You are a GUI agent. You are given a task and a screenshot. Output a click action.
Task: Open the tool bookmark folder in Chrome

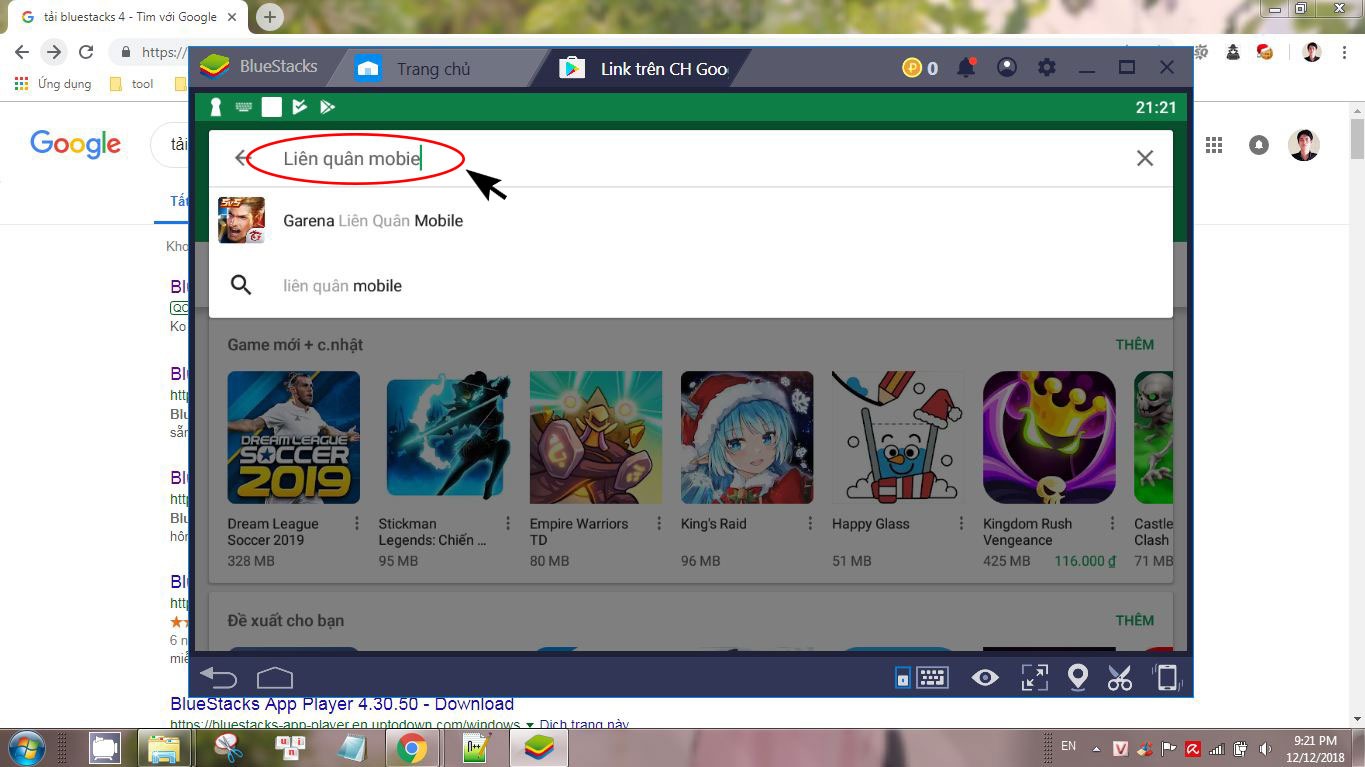tap(131, 84)
